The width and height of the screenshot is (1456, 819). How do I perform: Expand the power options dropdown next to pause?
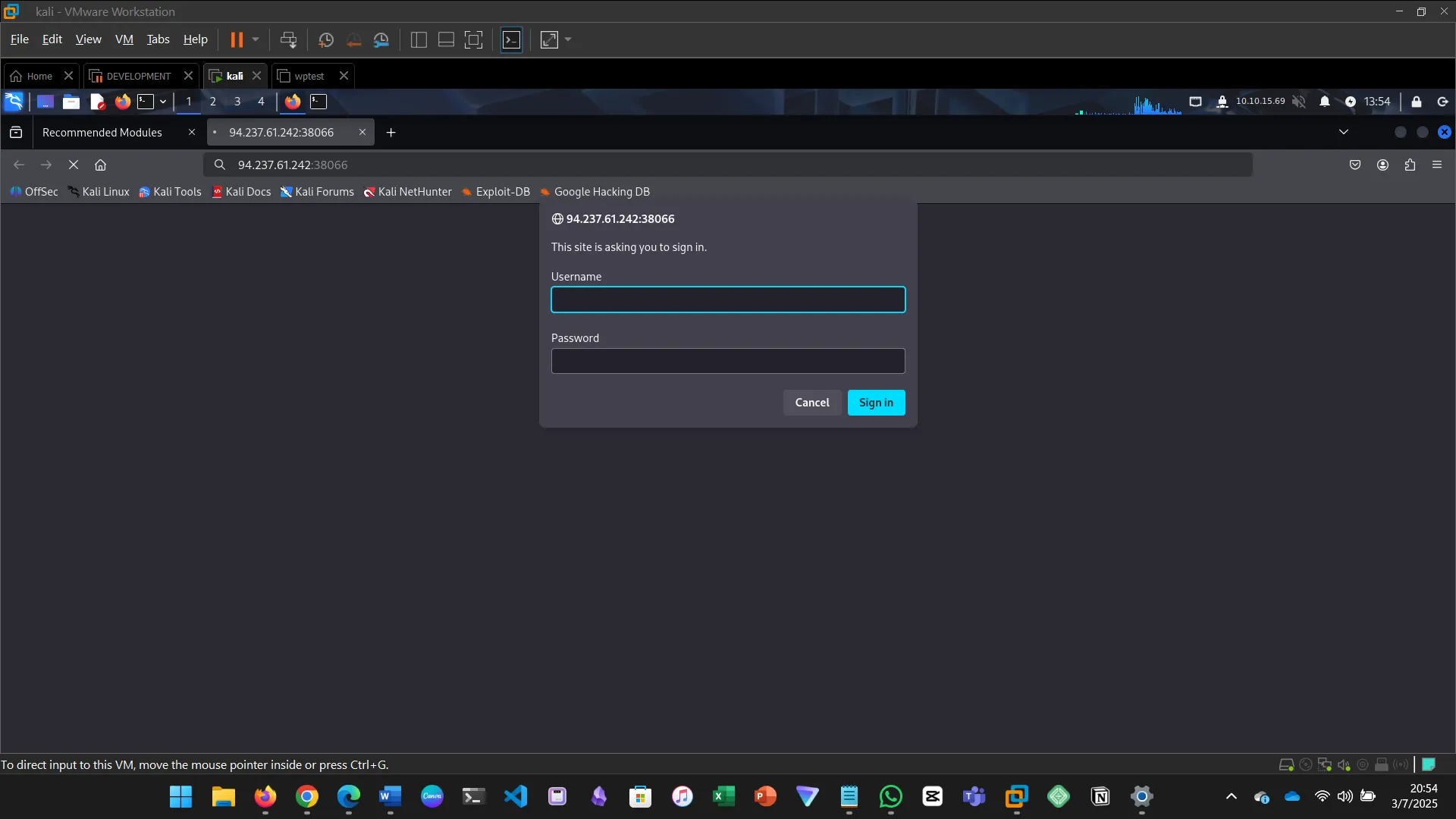(x=256, y=39)
